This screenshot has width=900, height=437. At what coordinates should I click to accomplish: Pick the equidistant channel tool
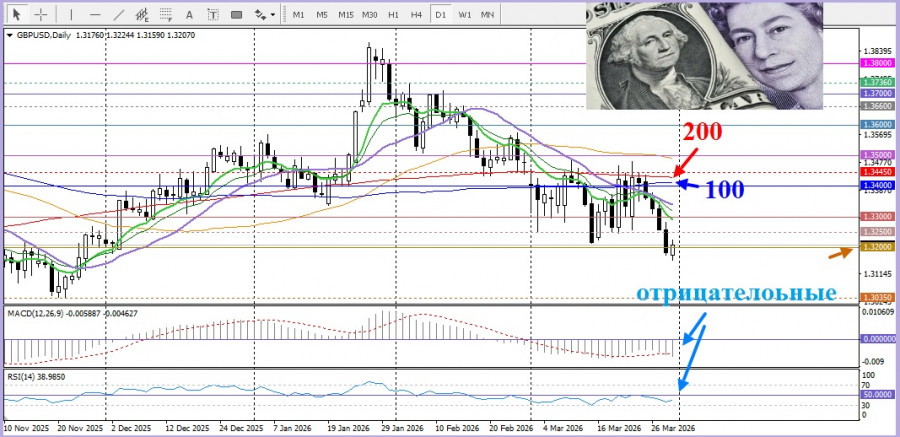[x=142, y=15]
